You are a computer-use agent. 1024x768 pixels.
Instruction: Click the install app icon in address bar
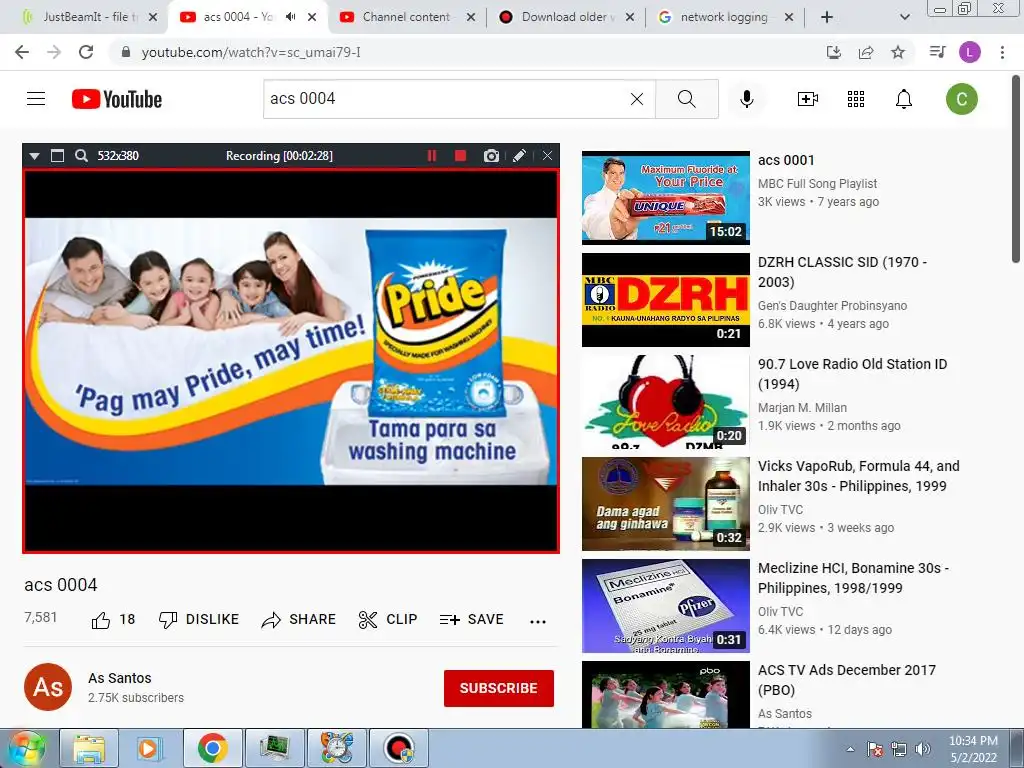(834, 52)
